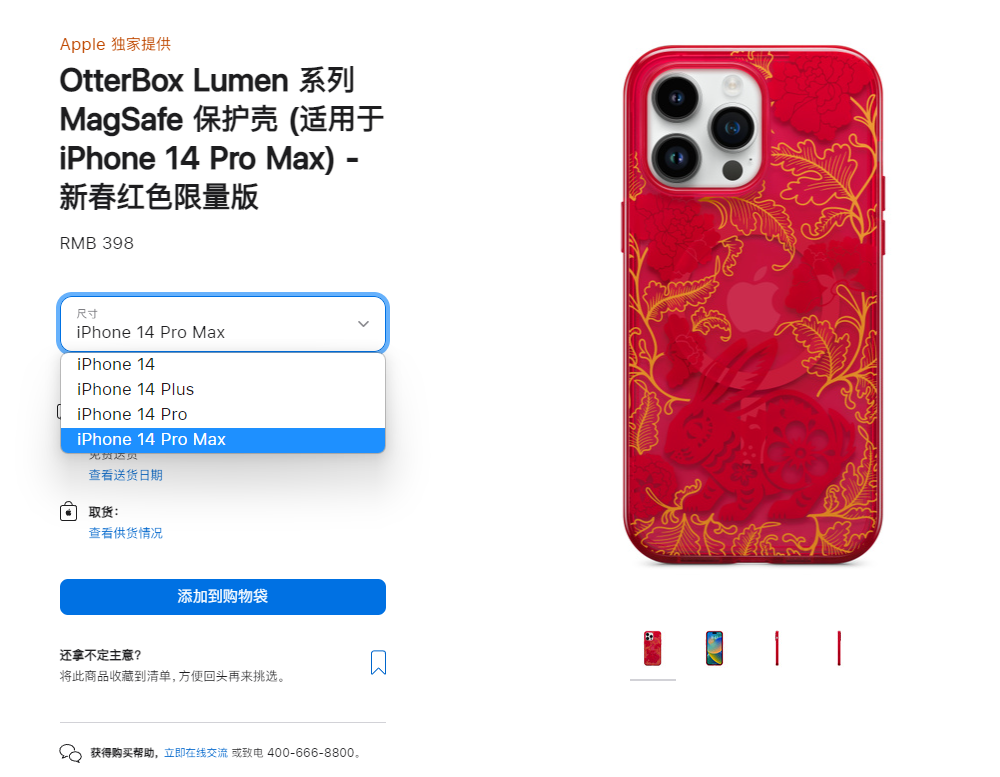
Task: Select the third side-view thumbnail
Action: 777,648
